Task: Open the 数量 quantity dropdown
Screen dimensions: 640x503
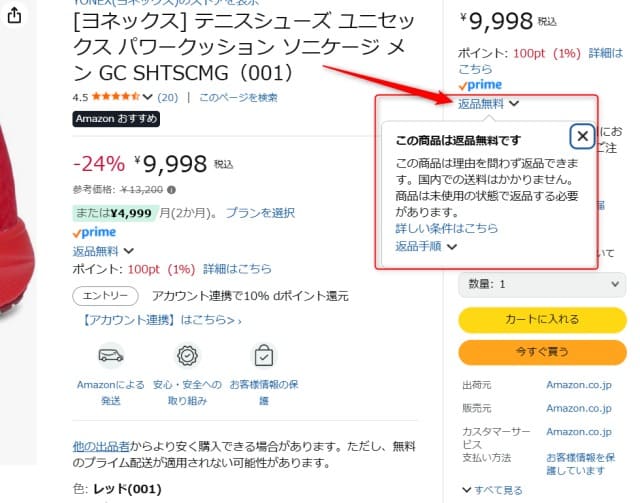Action: (540, 284)
